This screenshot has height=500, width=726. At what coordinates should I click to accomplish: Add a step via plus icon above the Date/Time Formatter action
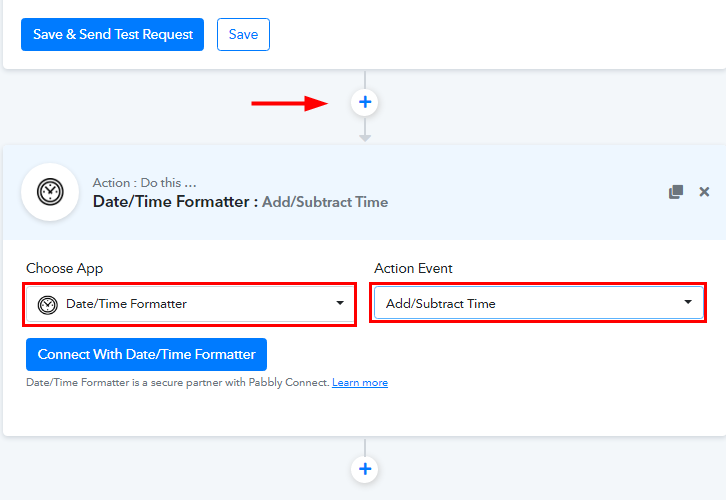point(365,102)
